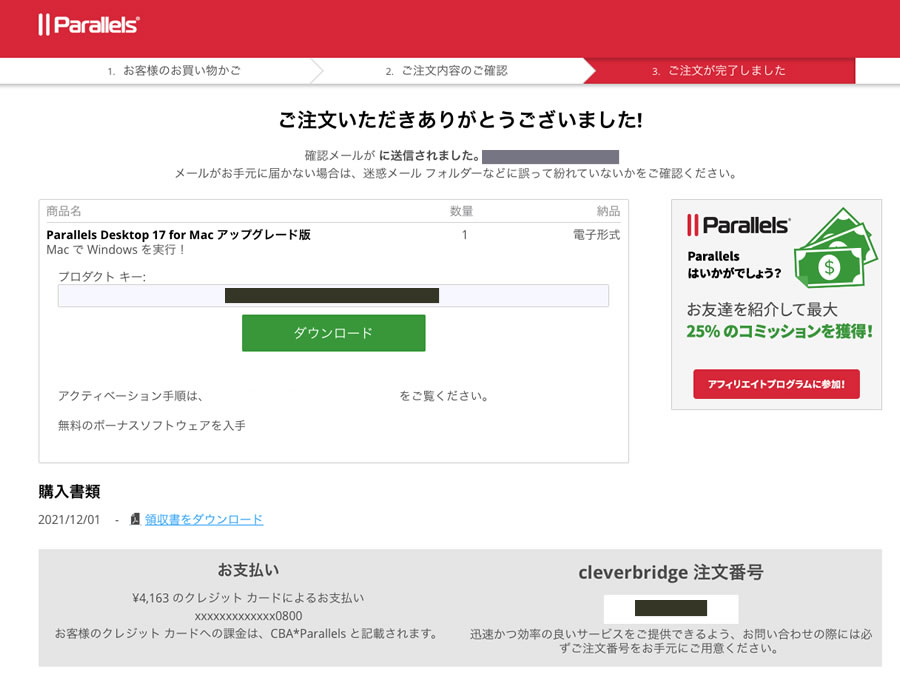Select step 2 ご注文内容のご確認
The height and width of the screenshot is (675, 900).
point(447,71)
